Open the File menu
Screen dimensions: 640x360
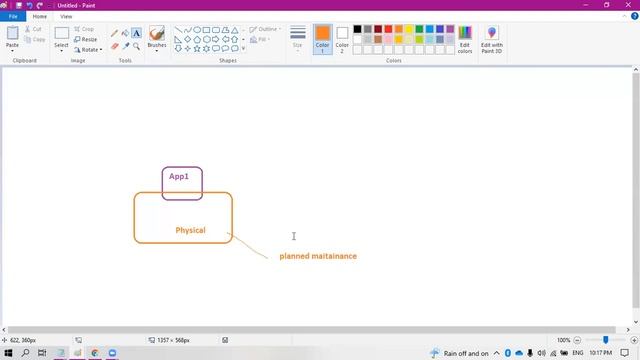(13, 16)
